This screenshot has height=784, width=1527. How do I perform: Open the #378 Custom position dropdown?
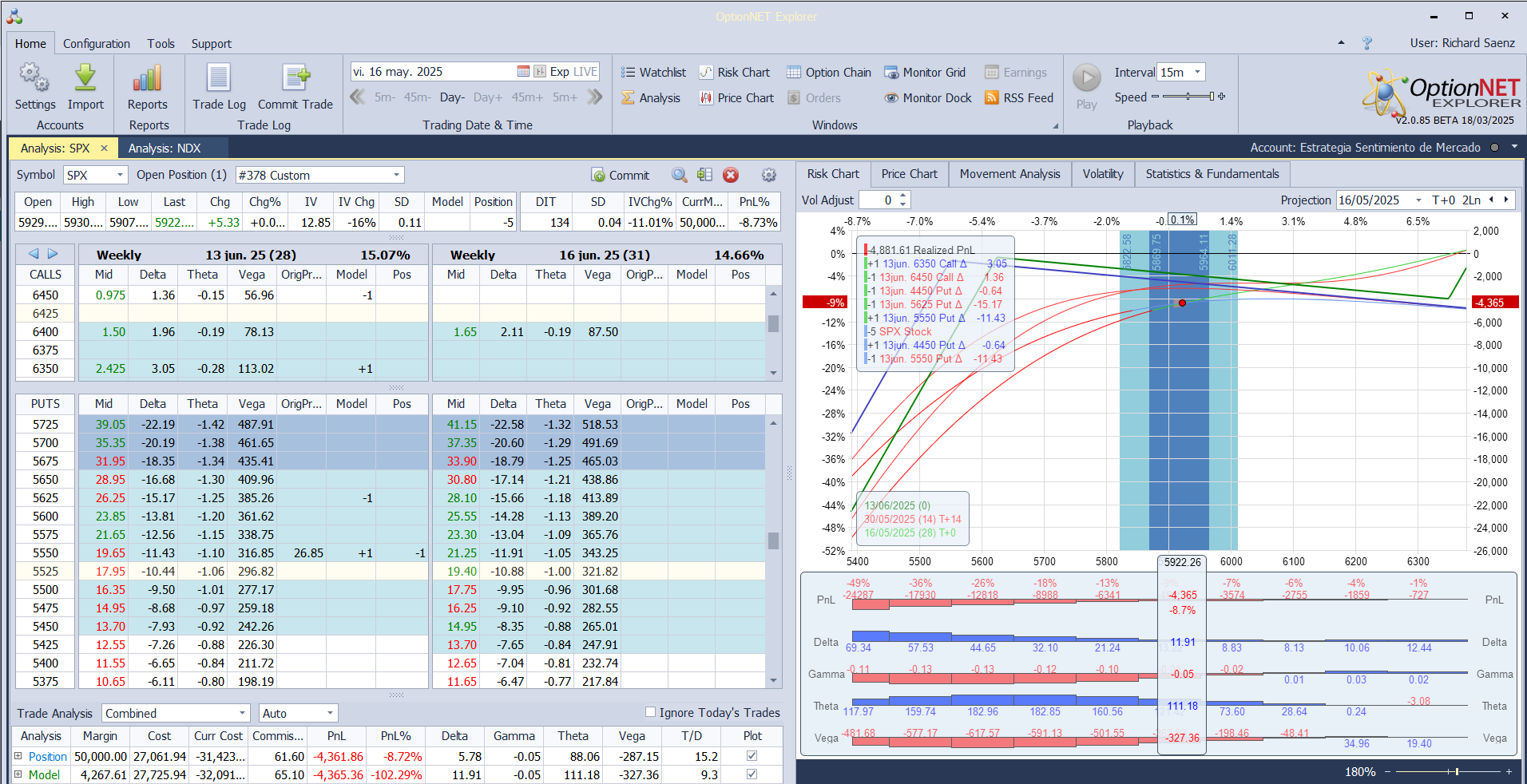point(397,175)
